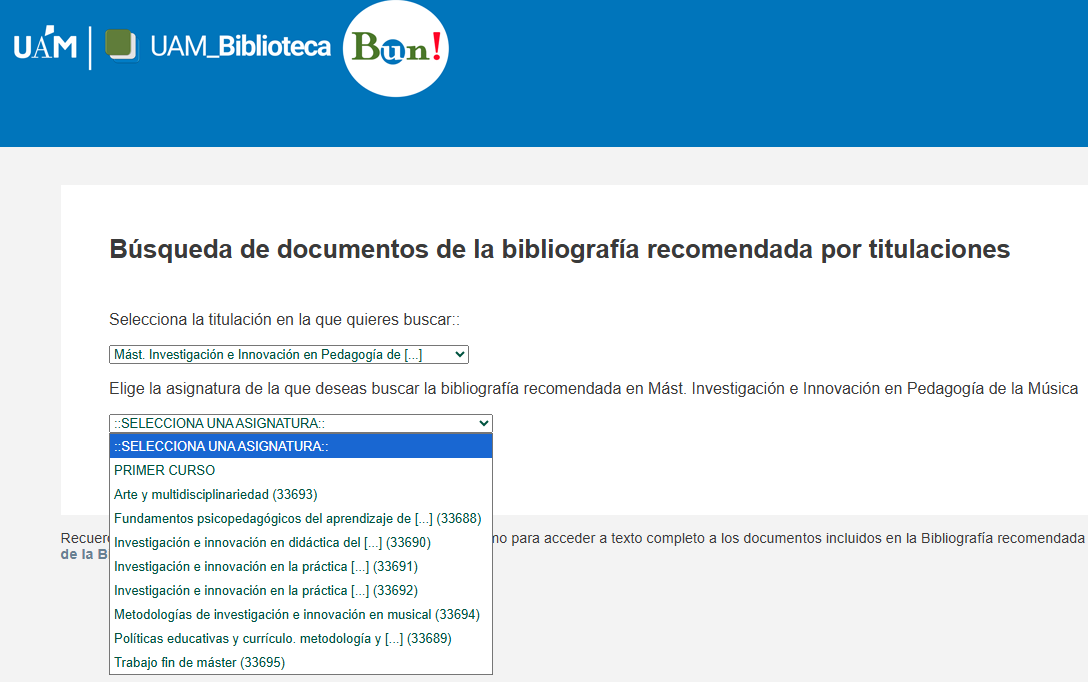
Task: Select Arte y multidisciplinariedad (33693)
Action: coord(216,494)
